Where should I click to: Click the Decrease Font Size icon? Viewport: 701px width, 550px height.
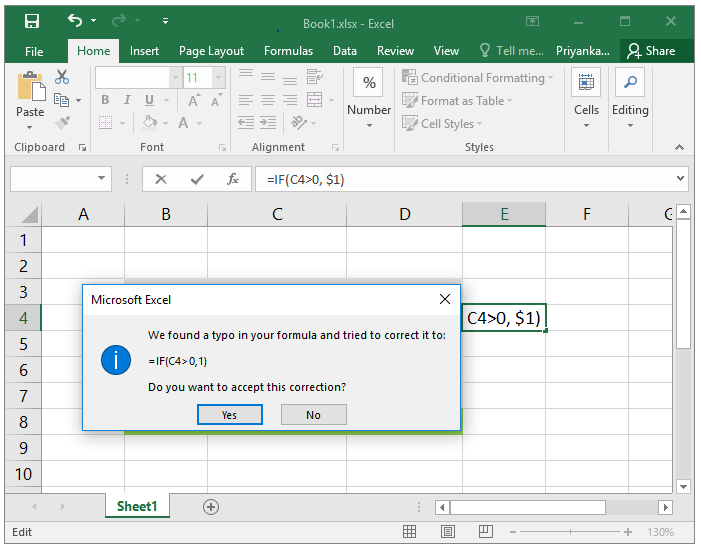pyautogui.click(x=216, y=101)
